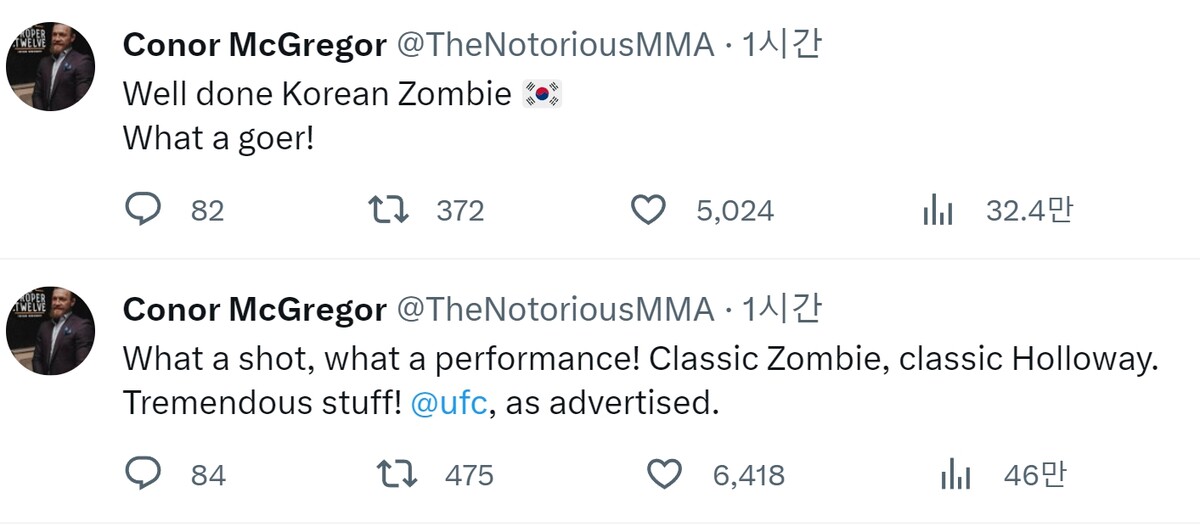This screenshot has height=532, width=1200.
Task: Reply to the "What a shot" tweet
Action: pos(143,475)
